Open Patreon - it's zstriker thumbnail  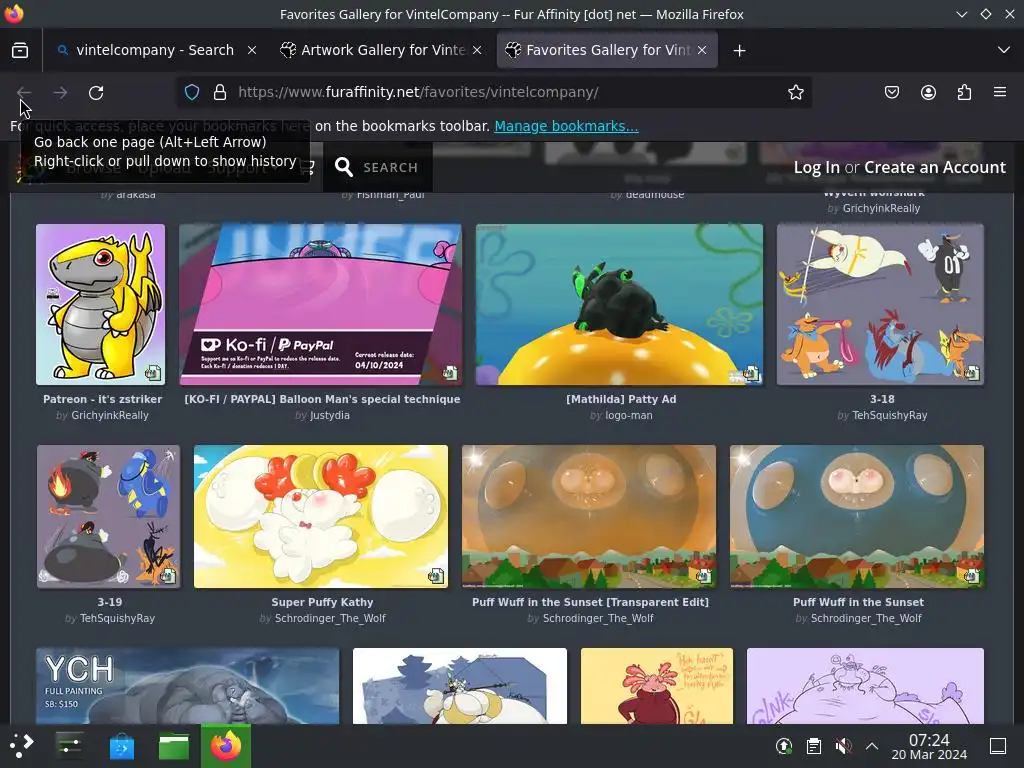[x=101, y=304]
